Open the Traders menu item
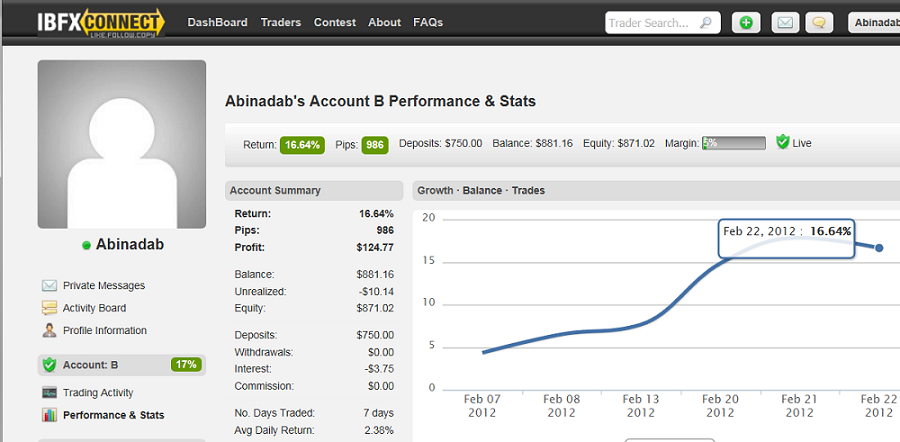This screenshot has height=442, width=900. click(280, 22)
